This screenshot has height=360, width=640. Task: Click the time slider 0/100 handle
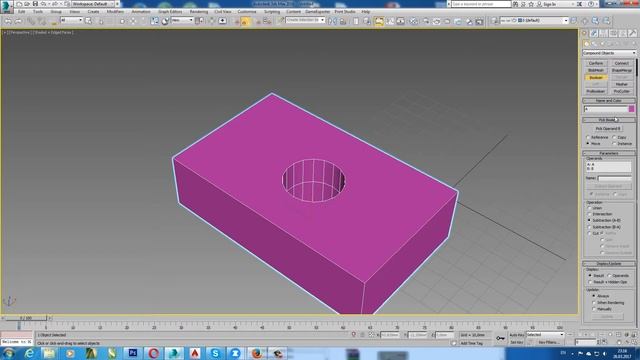[x=25, y=318]
